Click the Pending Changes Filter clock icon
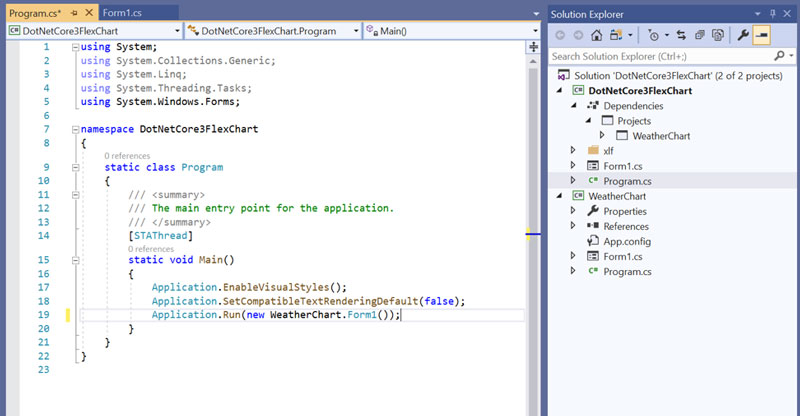This screenshot has width=800, height=416. tap(653, 35)
